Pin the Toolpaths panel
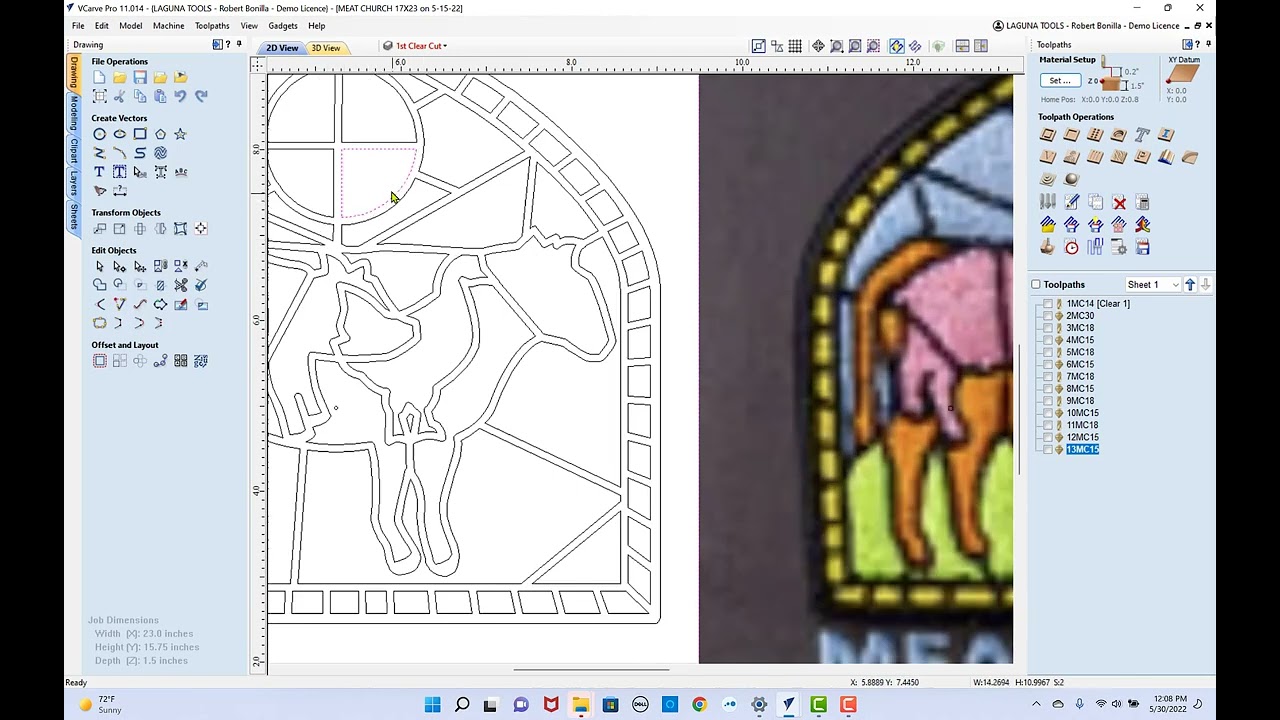The width and height of the screenshot is (1280, 720). pyautogui.click(x=1208, y=44)
